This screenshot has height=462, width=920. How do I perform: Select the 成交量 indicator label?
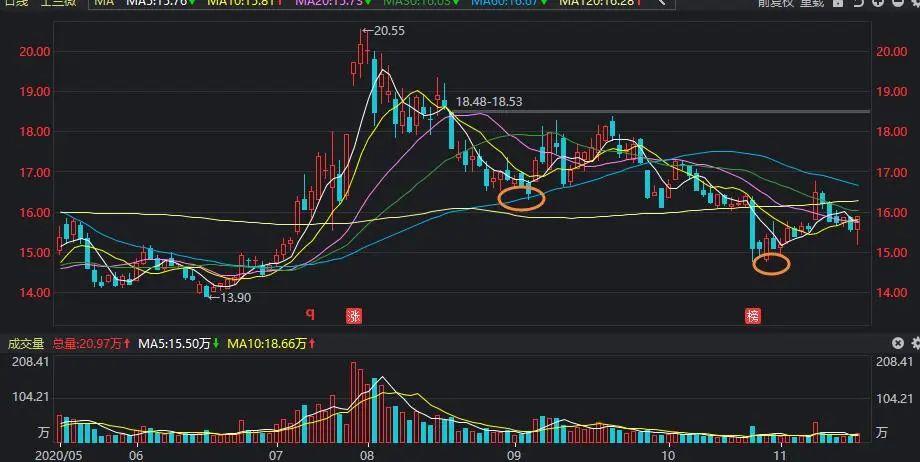click(x=25, y=343)
